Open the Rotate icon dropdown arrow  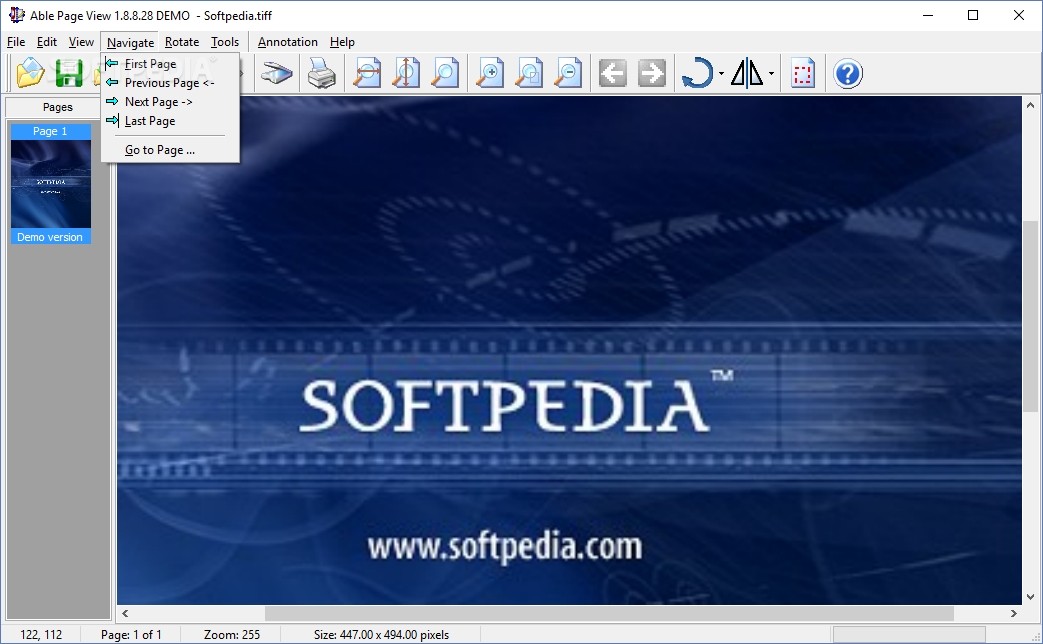(x=721, y=74)
